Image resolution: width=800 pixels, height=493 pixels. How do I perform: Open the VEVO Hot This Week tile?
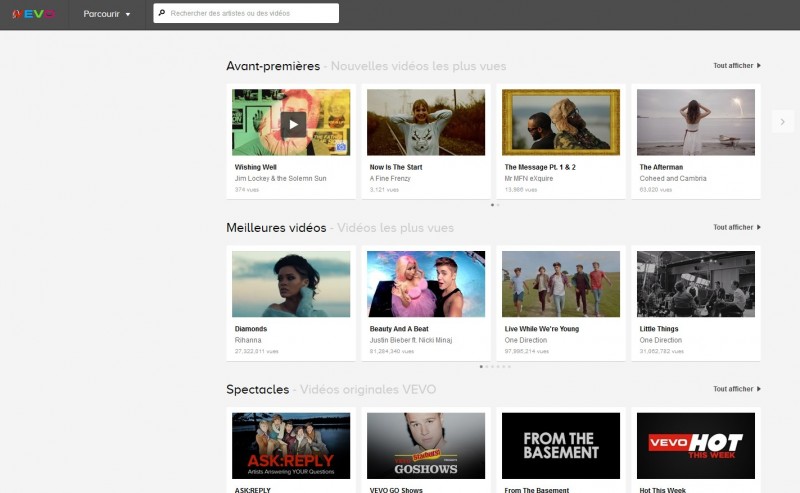pyautogui.click(x=696, y=446)
